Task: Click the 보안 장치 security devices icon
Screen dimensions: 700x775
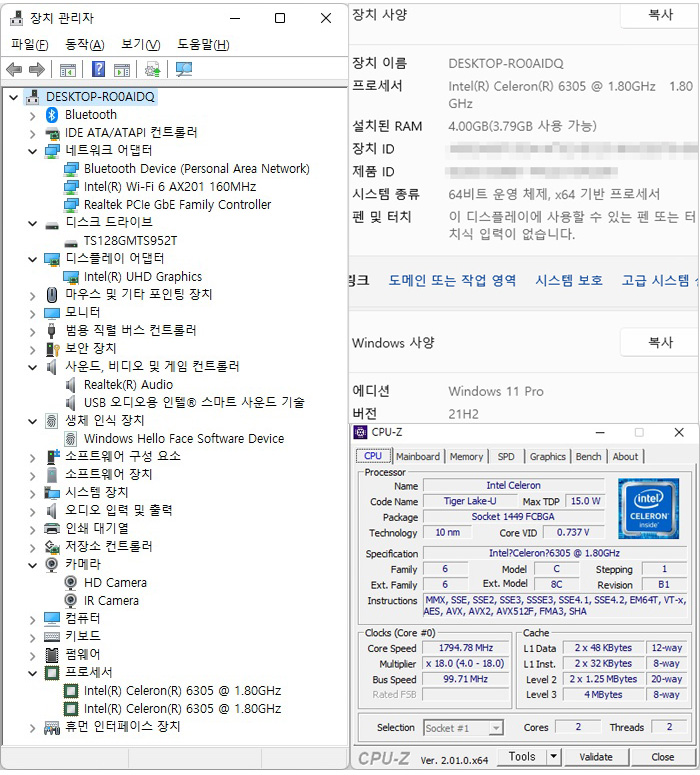Action: [x=52, y=348]
